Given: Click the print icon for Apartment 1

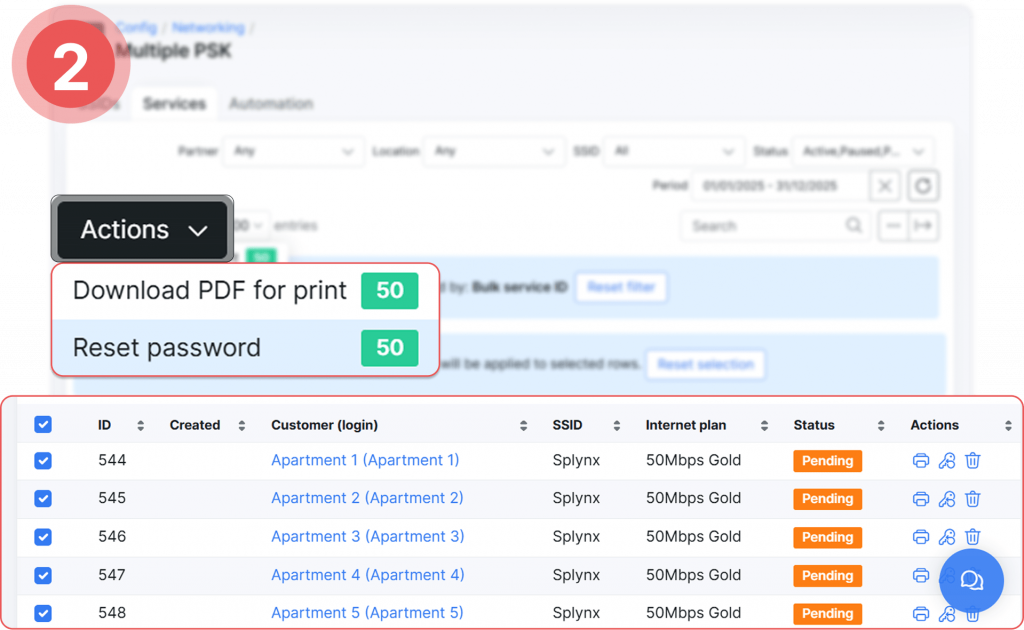Looking at the screenshot, I should tap(921, 461).
